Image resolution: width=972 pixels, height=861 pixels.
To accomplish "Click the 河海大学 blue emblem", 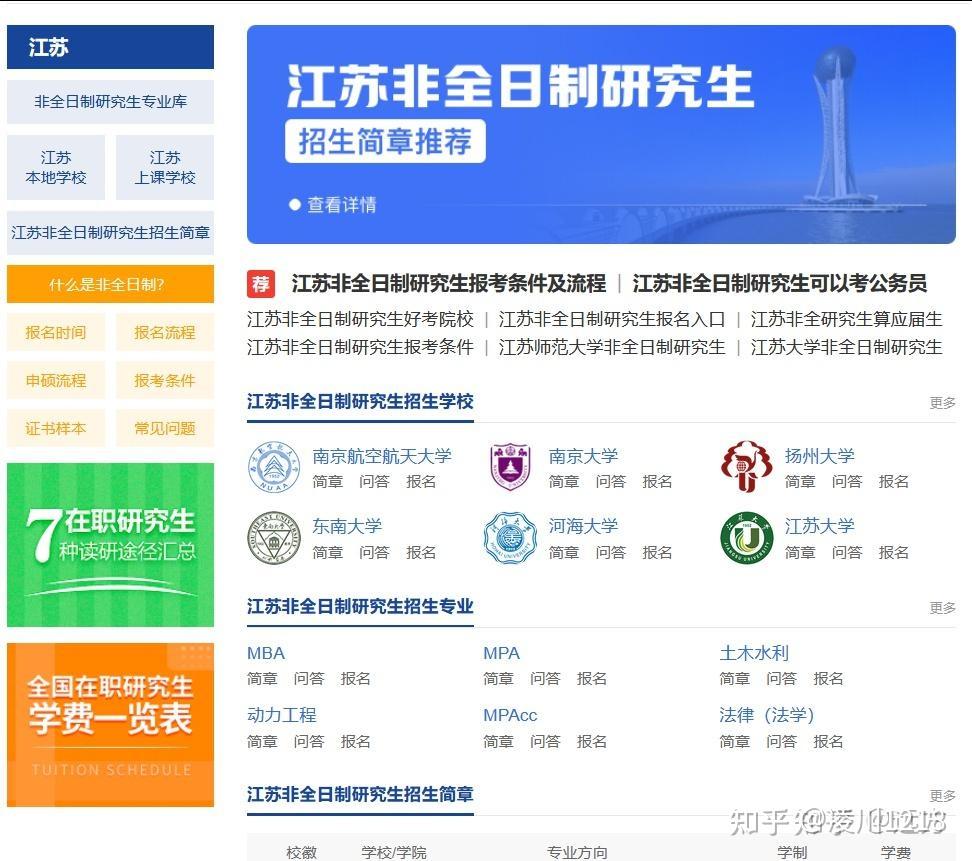I will click(510, 537).
